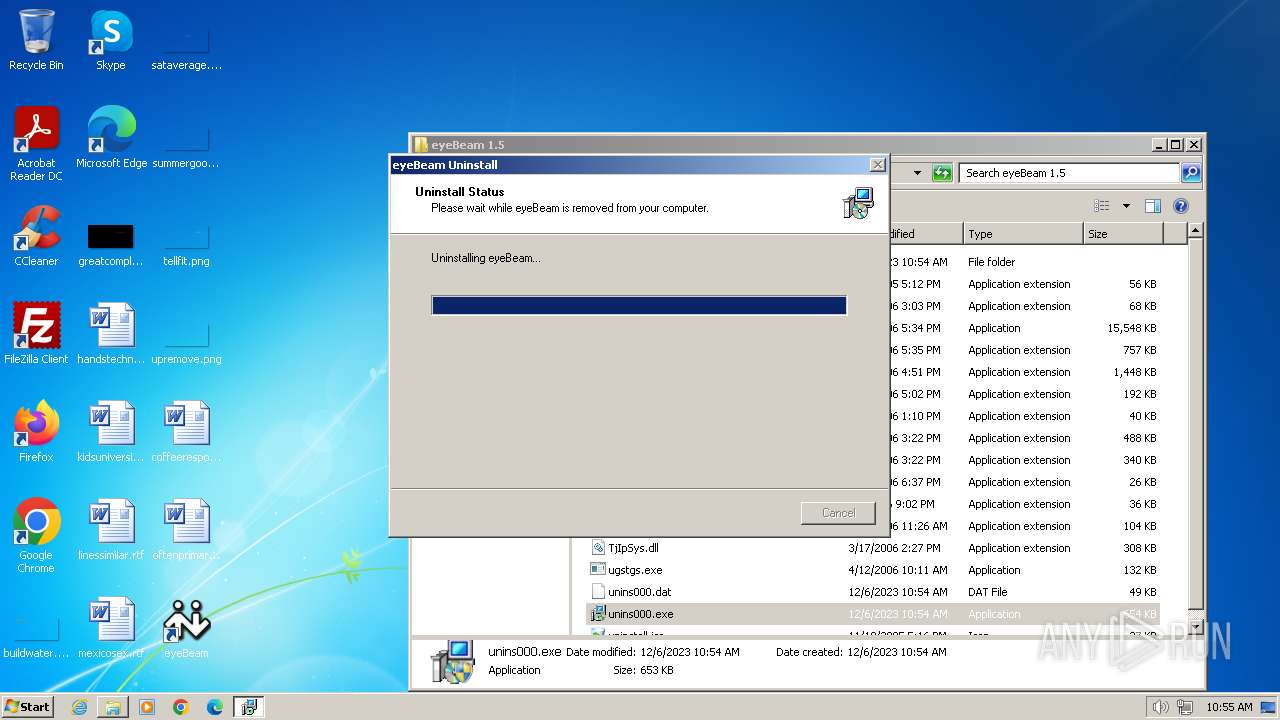The width and height of the screenshot is (1280, 720).
Task: Click the File folder type entry
Action: point(991,262)
